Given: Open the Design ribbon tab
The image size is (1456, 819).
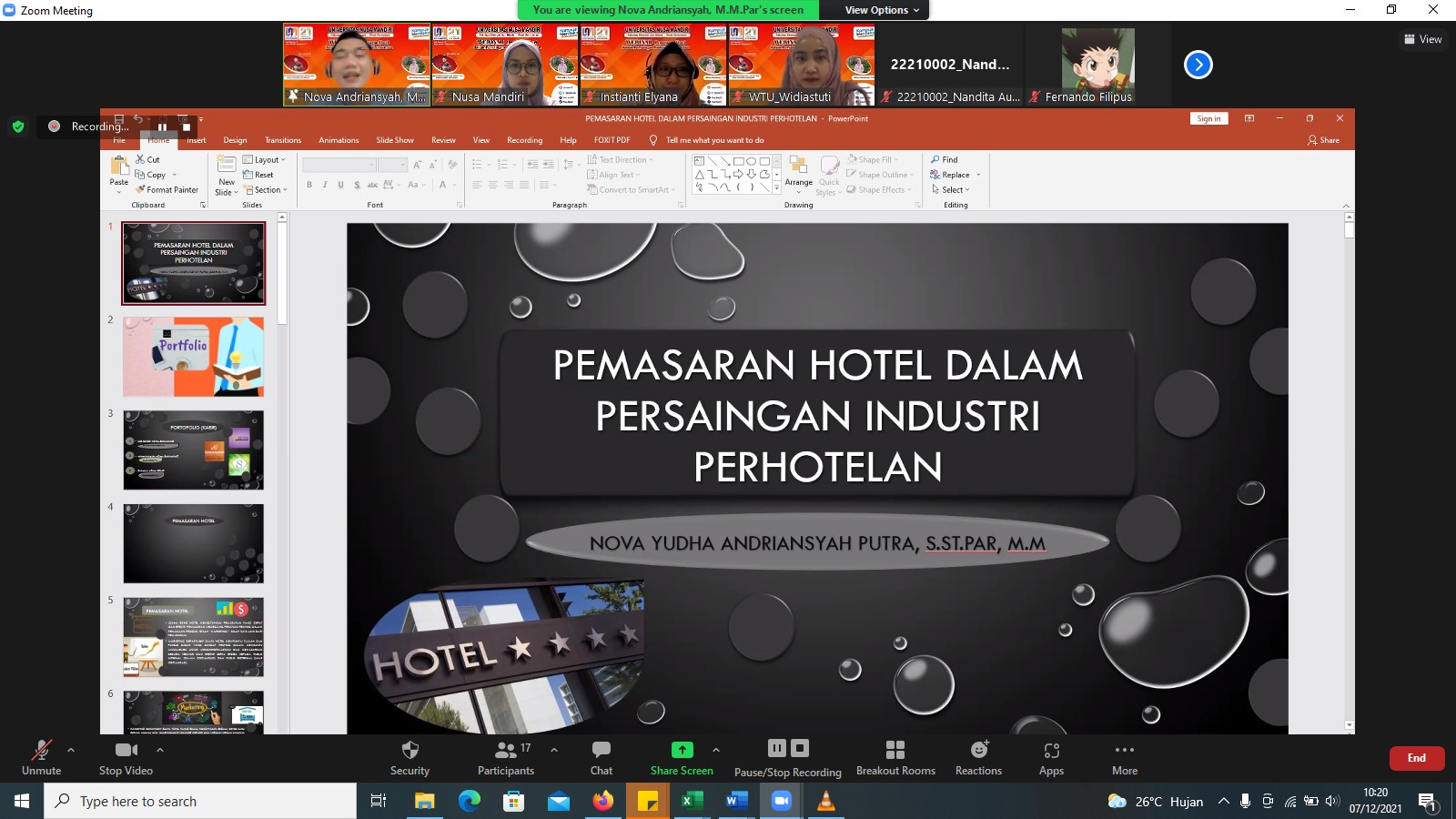Looking at the screenshot, I should [235, 140].
